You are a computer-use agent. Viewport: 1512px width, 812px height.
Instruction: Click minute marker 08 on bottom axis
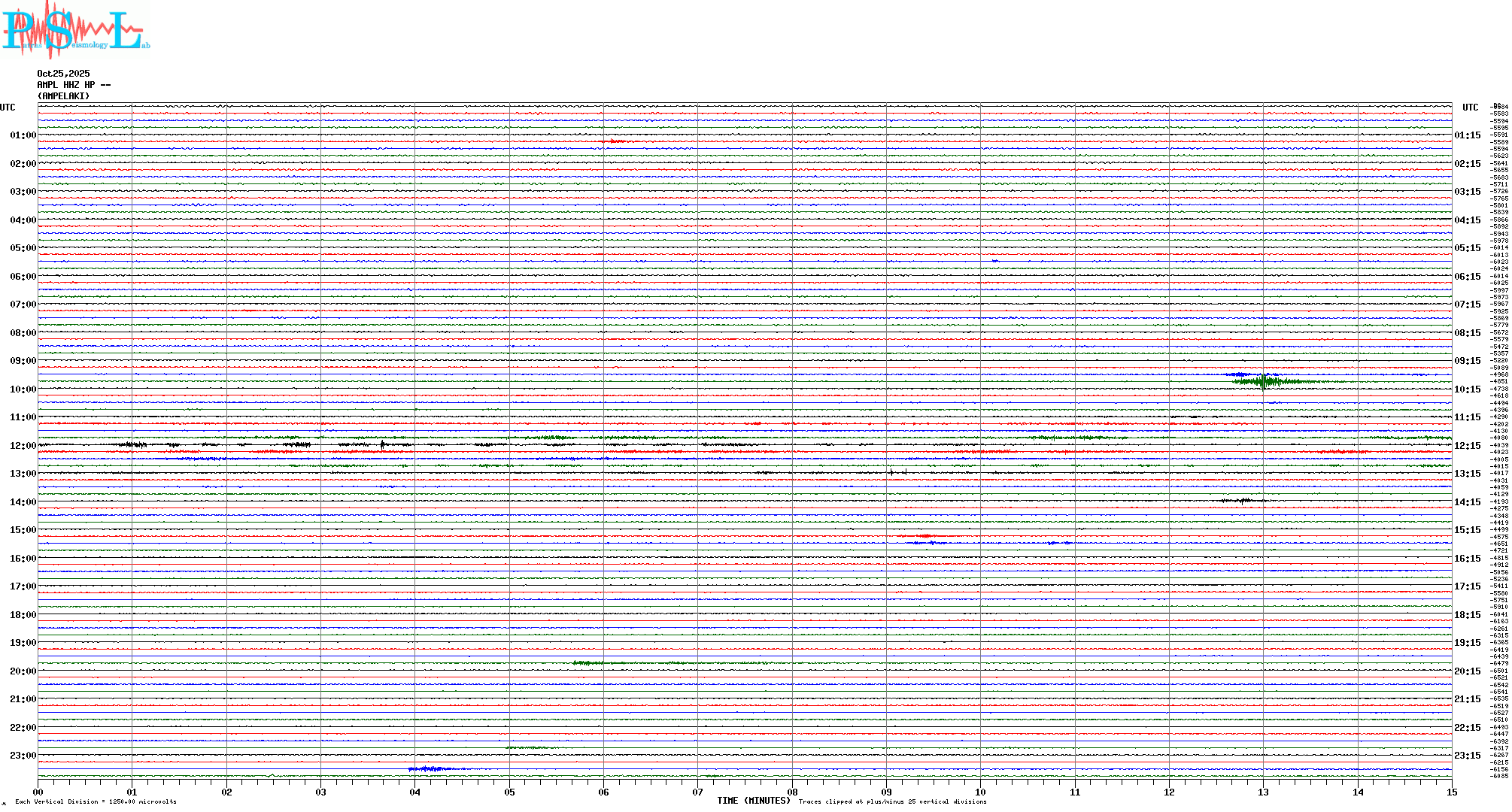(792, 792)
